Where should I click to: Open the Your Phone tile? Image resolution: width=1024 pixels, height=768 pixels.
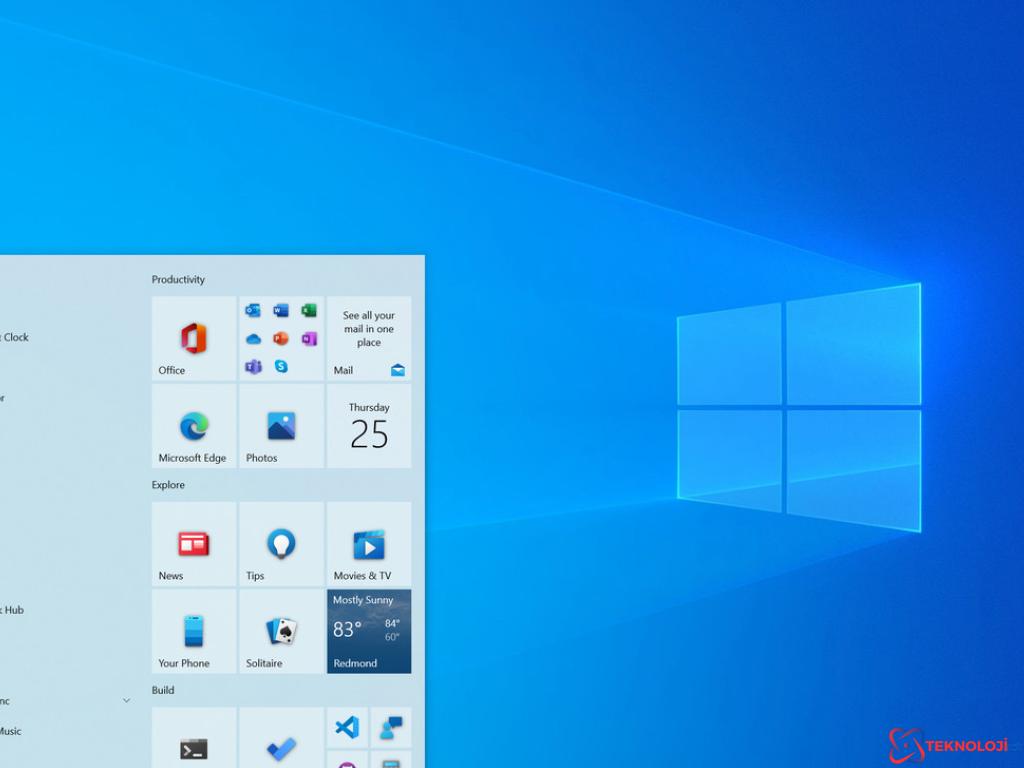coord(194,631)
